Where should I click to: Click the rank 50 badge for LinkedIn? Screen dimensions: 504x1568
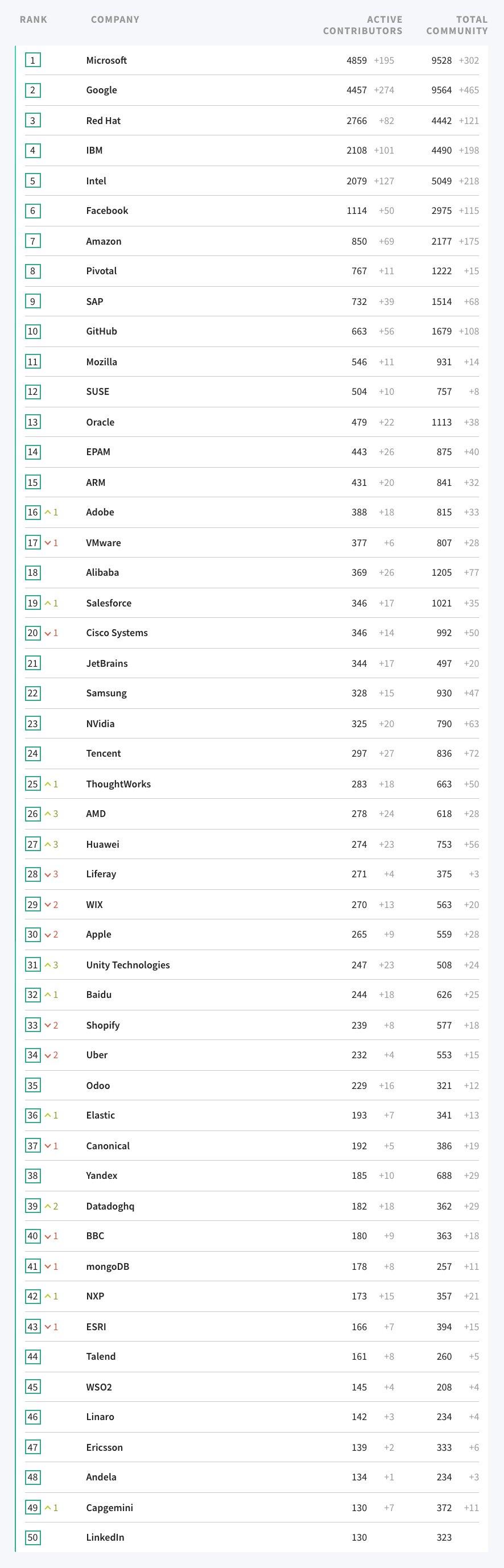[x=33, y=1537]
